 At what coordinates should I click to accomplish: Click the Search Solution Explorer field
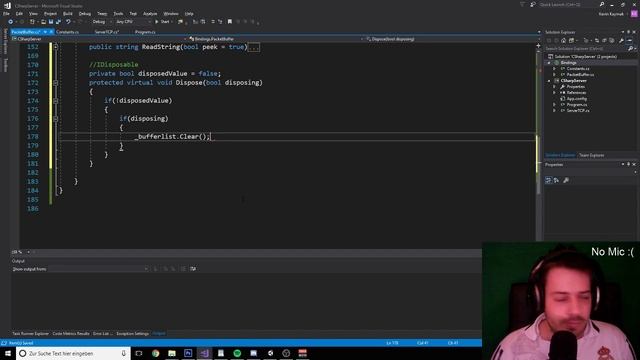(586, 49)
